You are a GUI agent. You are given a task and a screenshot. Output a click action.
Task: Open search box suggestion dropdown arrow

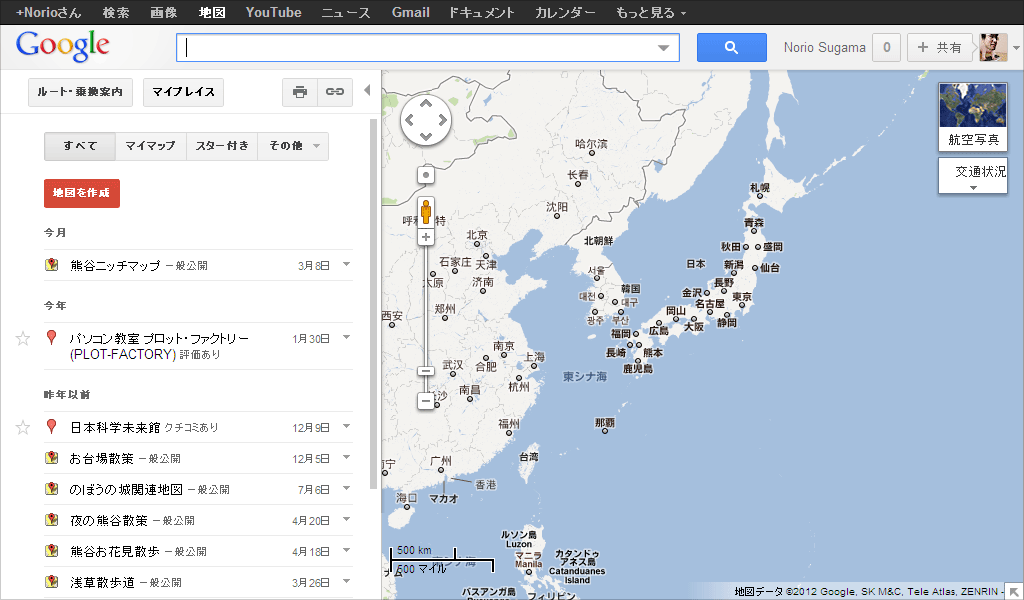pyautogui.click(x=664, y=48)
